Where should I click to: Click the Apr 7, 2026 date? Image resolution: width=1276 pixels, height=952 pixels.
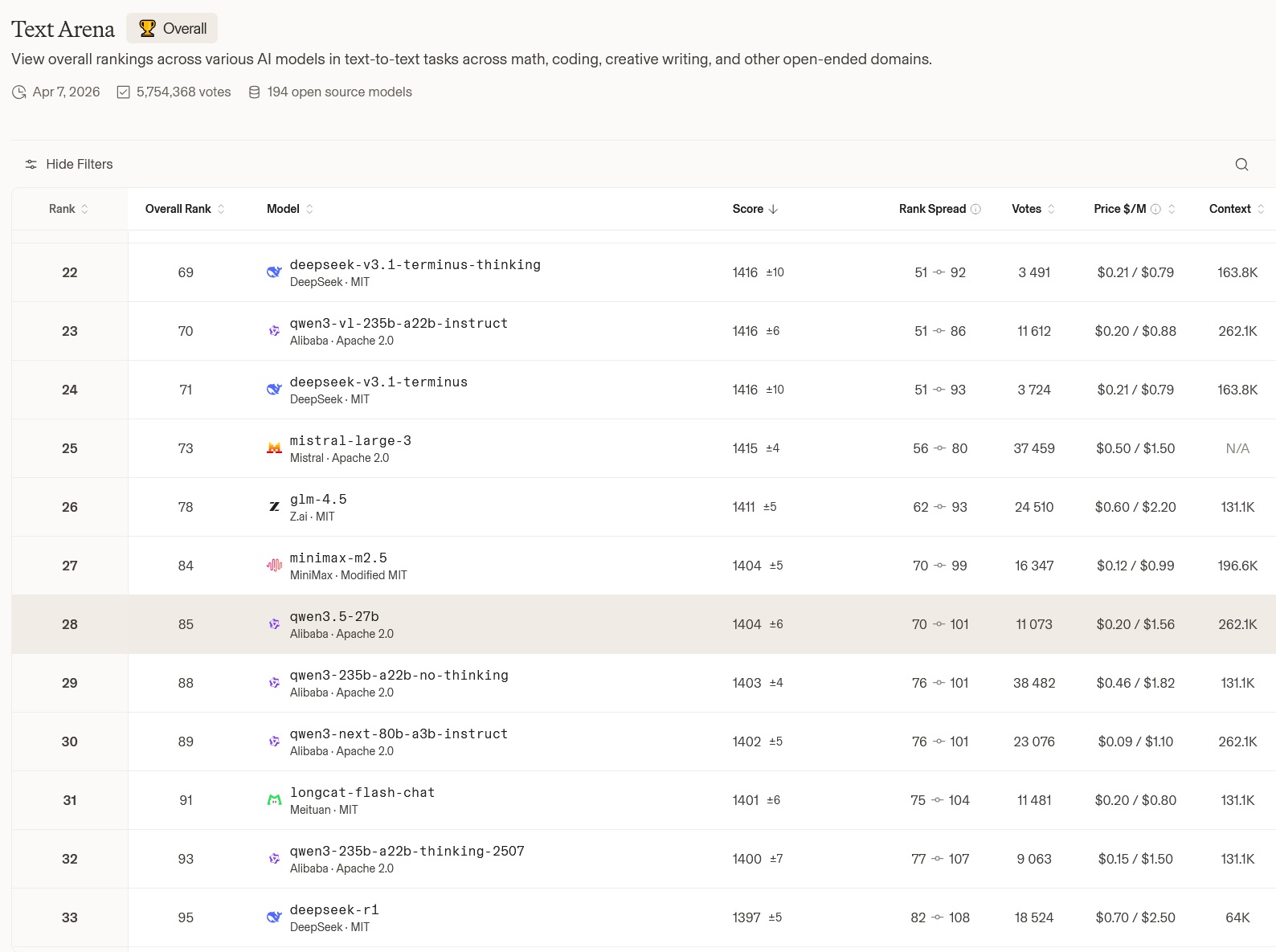[66, 92]
